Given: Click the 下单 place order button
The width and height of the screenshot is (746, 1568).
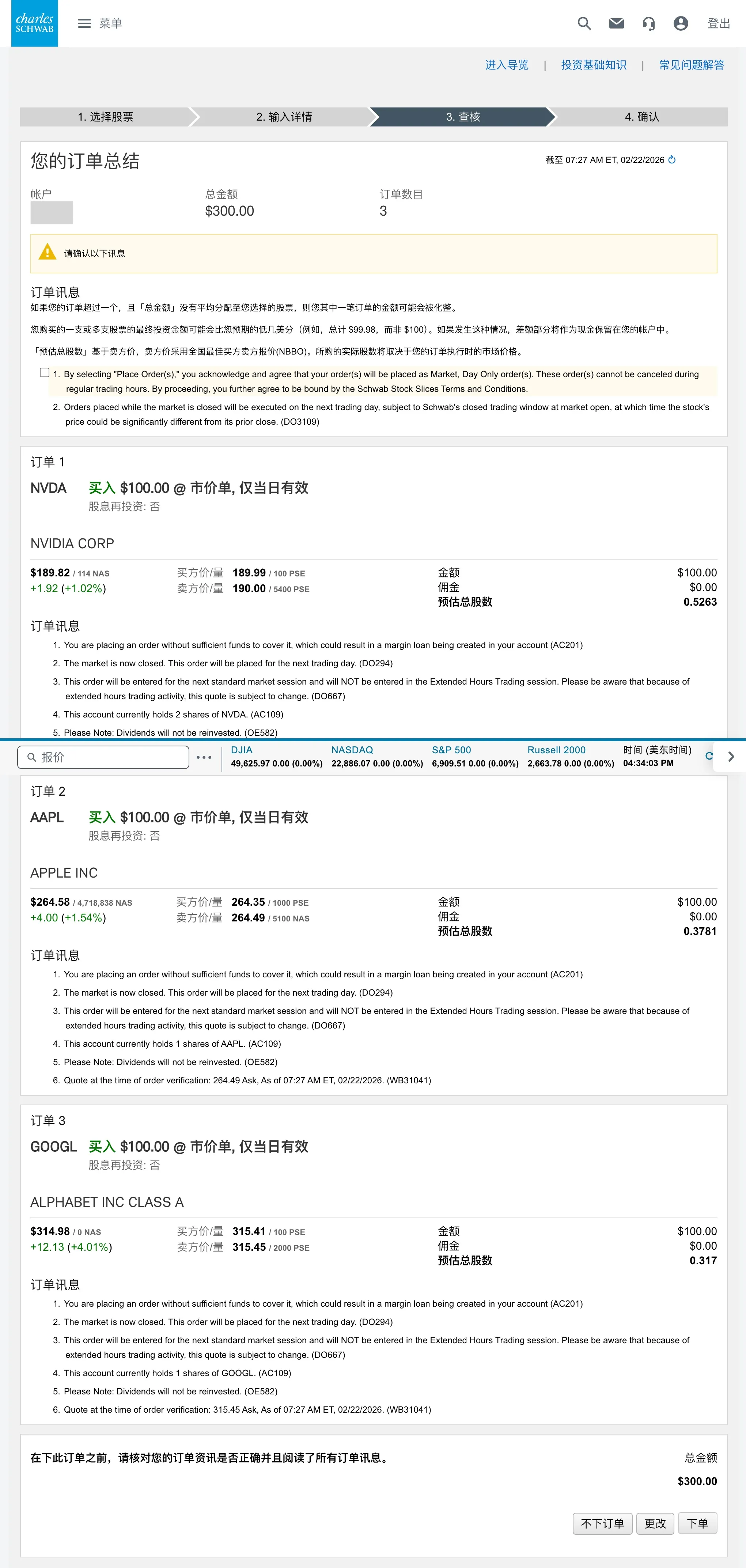Looking at the screenshot, I should coord(698,1523).
